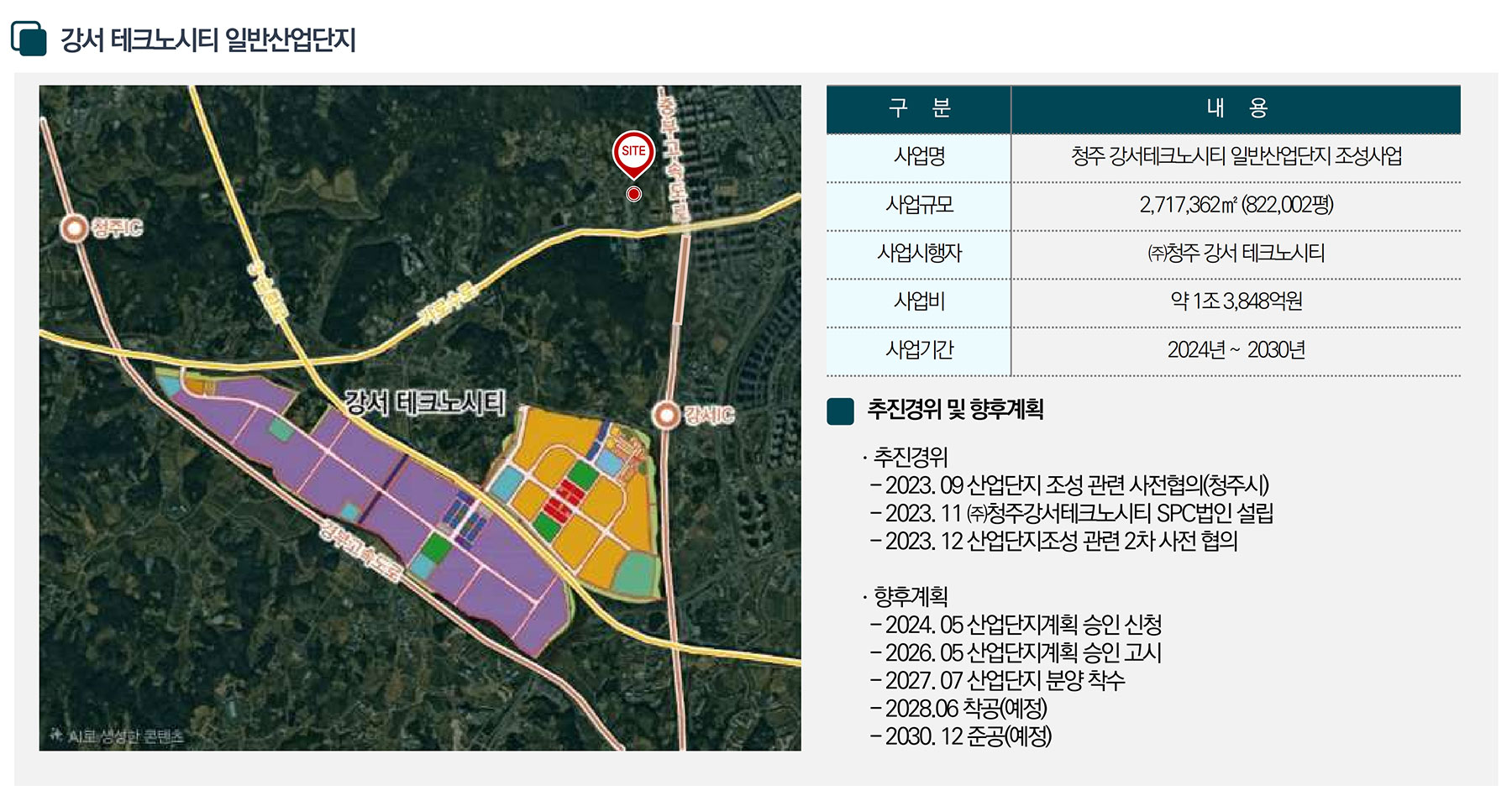The height and width of the screenshot is (801, 1512).
Task: Click the overlapping squares icon beside the title
Action: coord(29,39)
